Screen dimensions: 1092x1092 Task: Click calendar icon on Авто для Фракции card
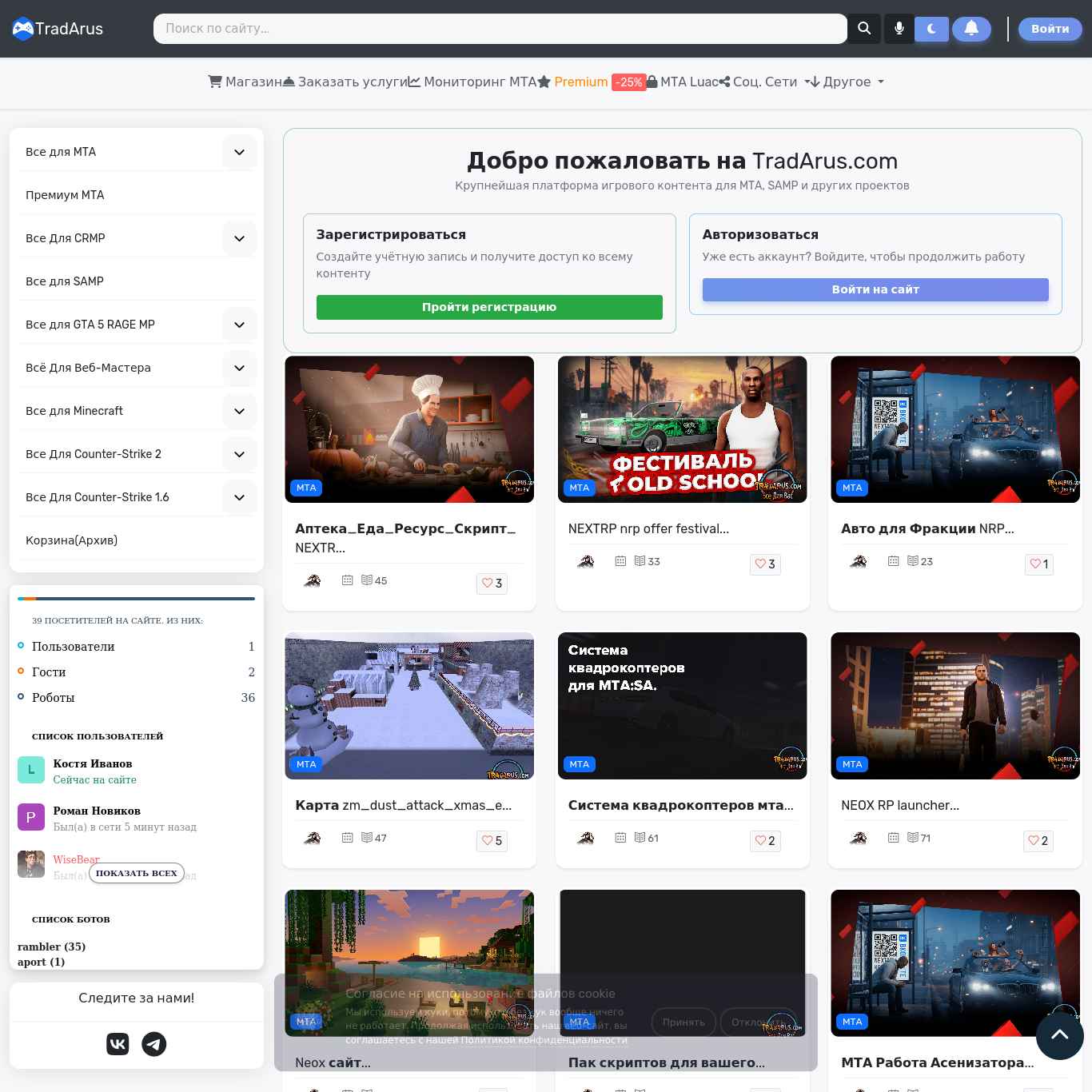[x=894, y=561]
